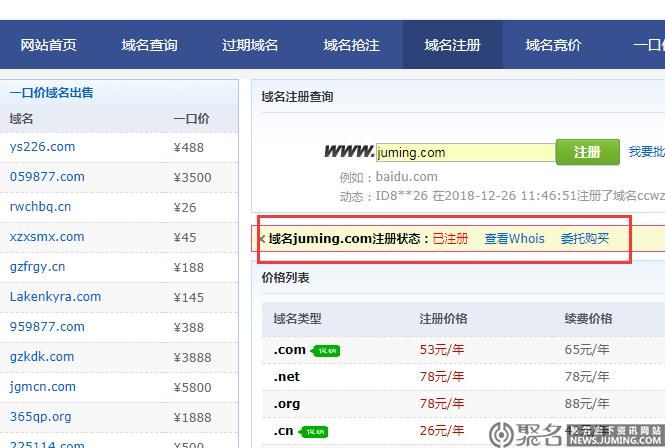Open domain xzxsmx.com listing
This screenshot has height=448, width=665.
click(x=47, y=237)
